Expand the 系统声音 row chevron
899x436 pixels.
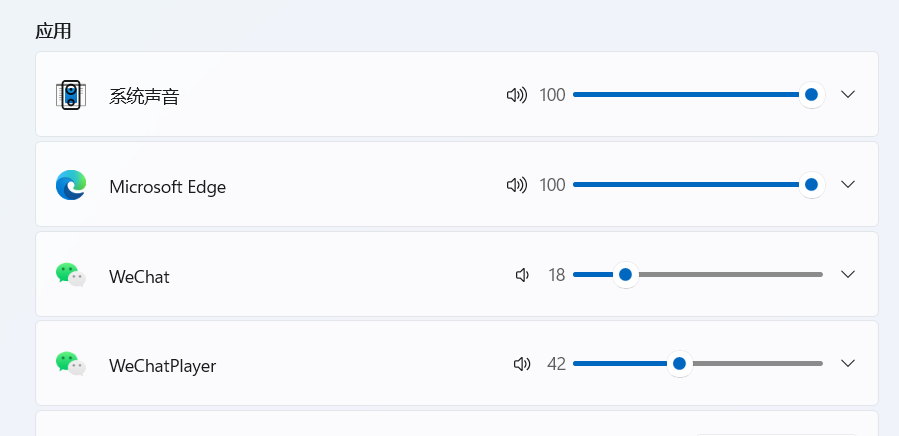[848, 94]
